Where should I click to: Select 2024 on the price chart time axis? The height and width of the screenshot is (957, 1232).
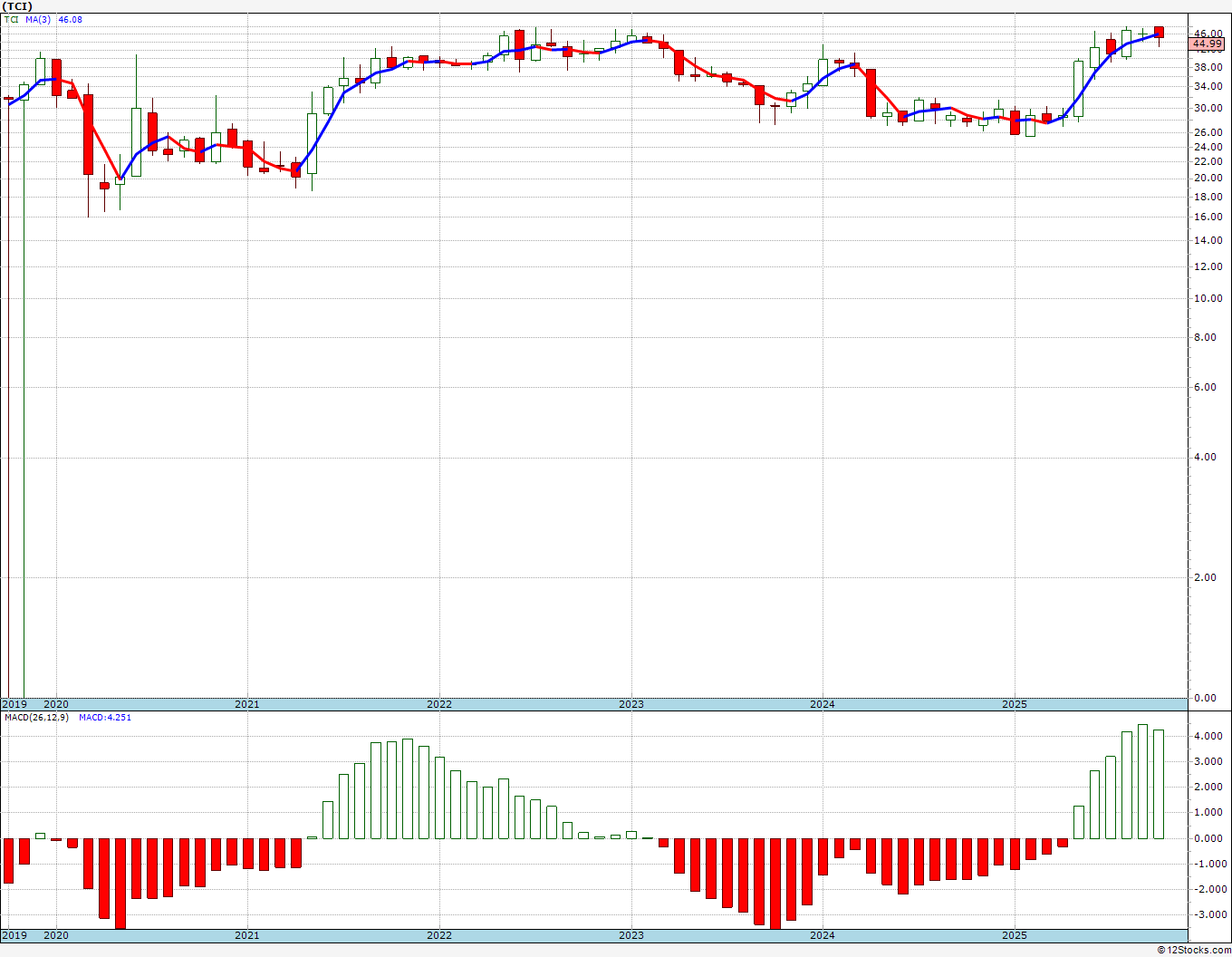pyautogui.click(x=823, y=704)
